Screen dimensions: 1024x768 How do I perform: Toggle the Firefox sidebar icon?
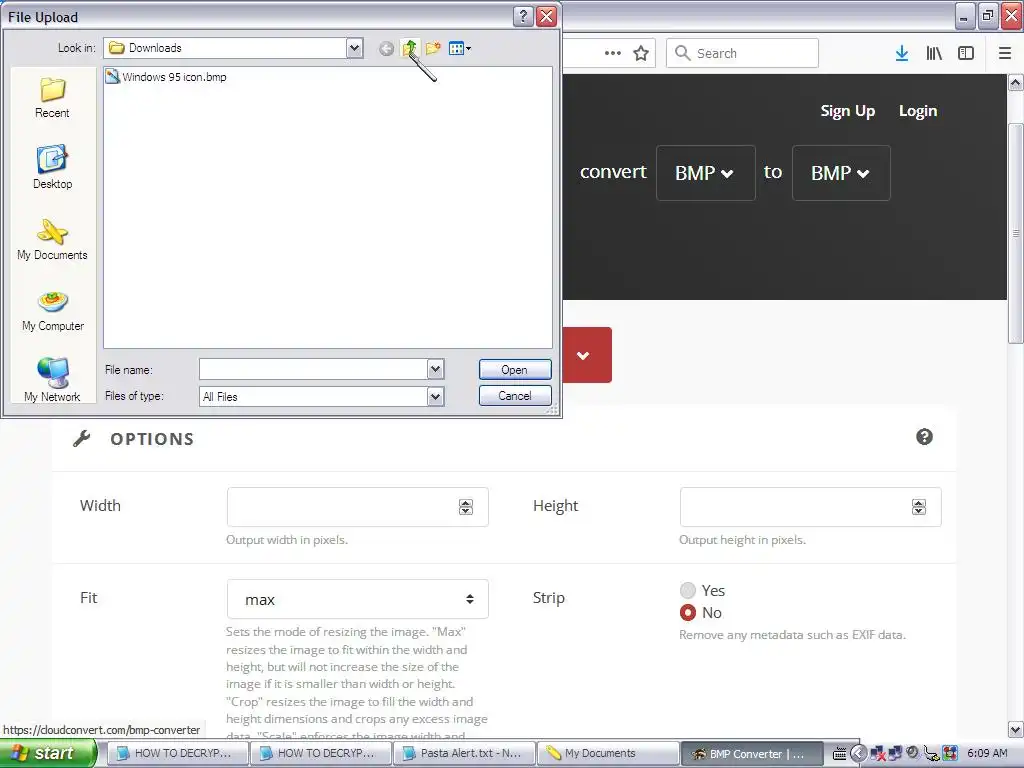point(966,53)
